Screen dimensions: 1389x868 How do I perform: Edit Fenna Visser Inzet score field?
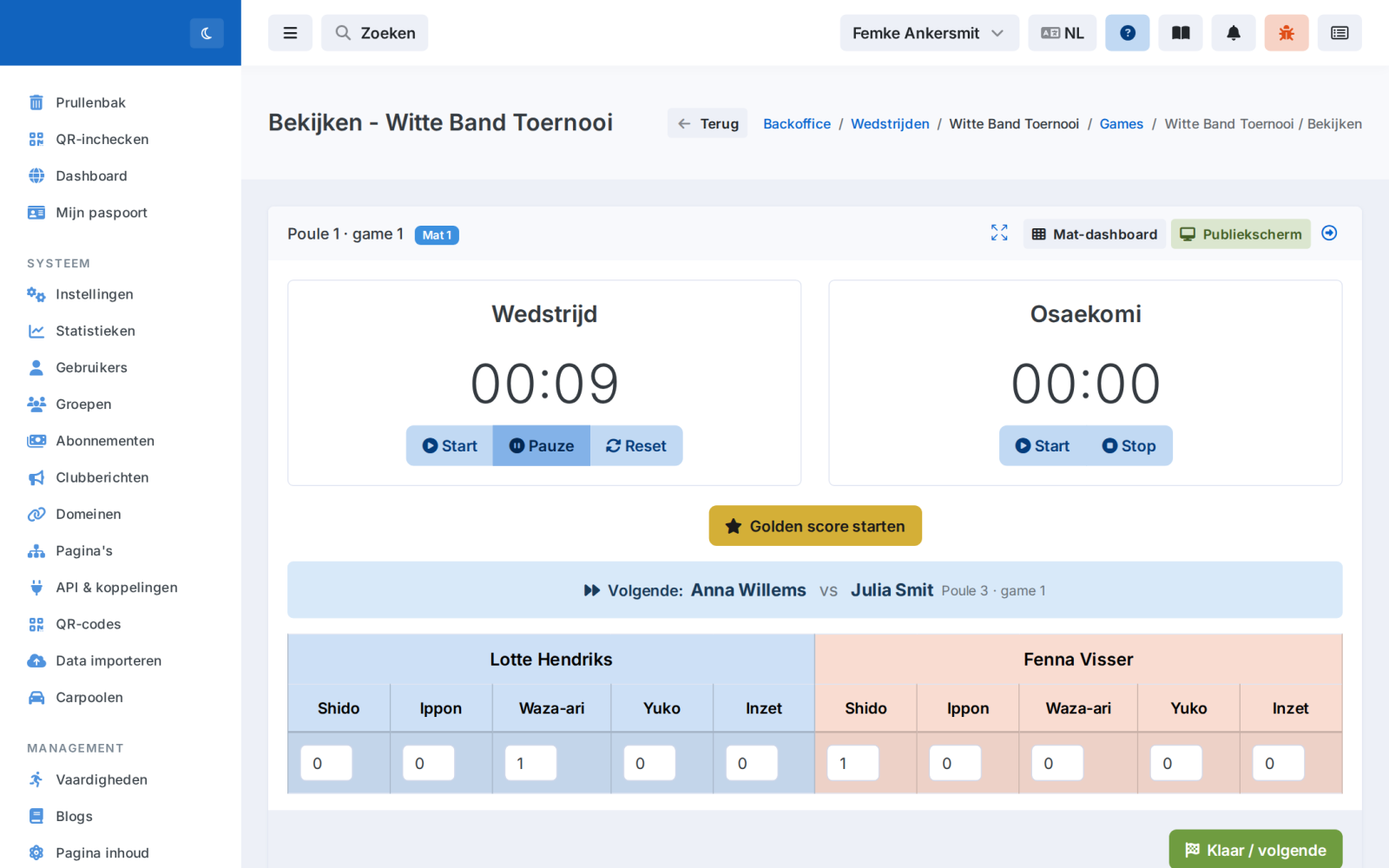[x=1278, y=763]
